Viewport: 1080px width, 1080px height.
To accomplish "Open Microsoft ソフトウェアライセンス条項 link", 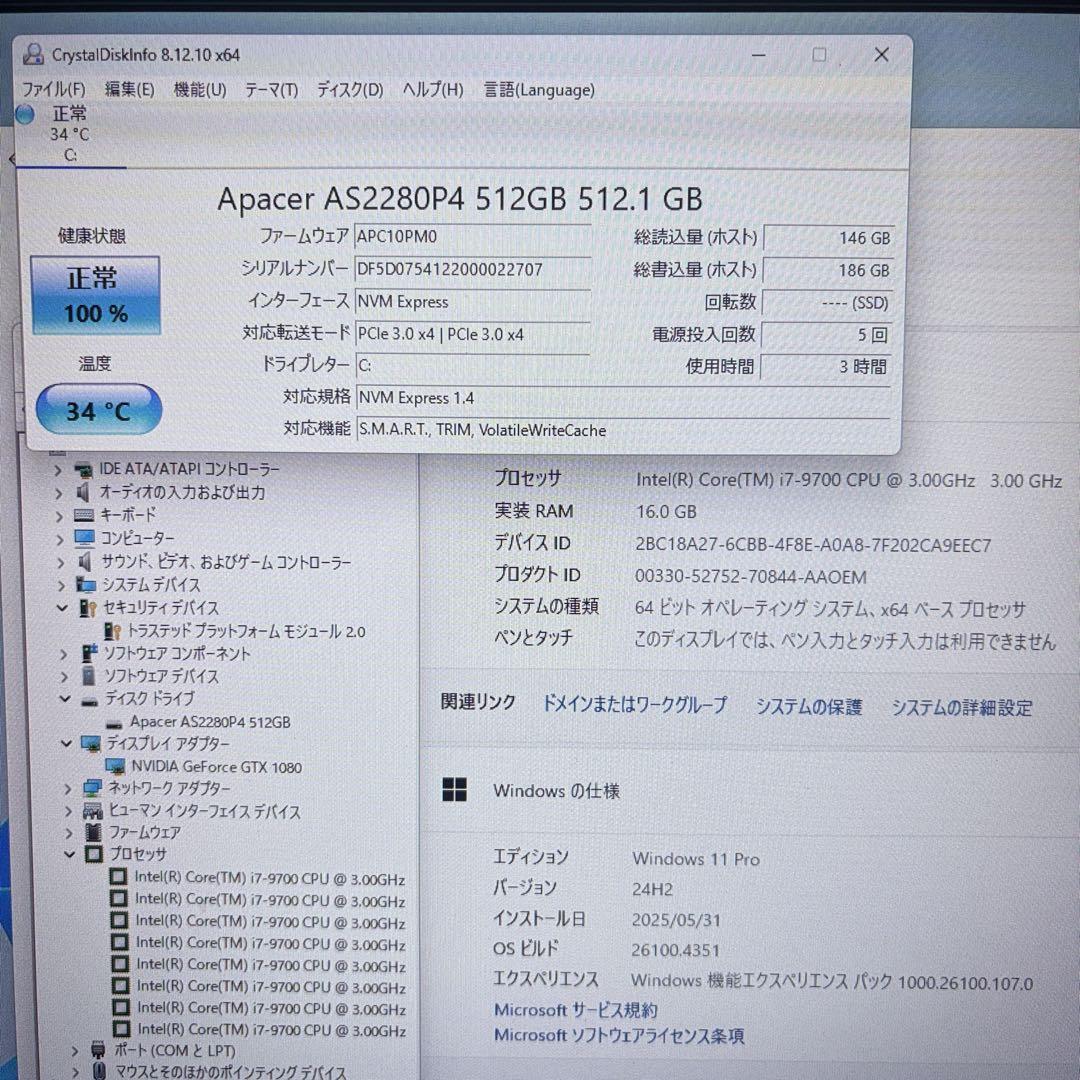I will coord(619,1035).
